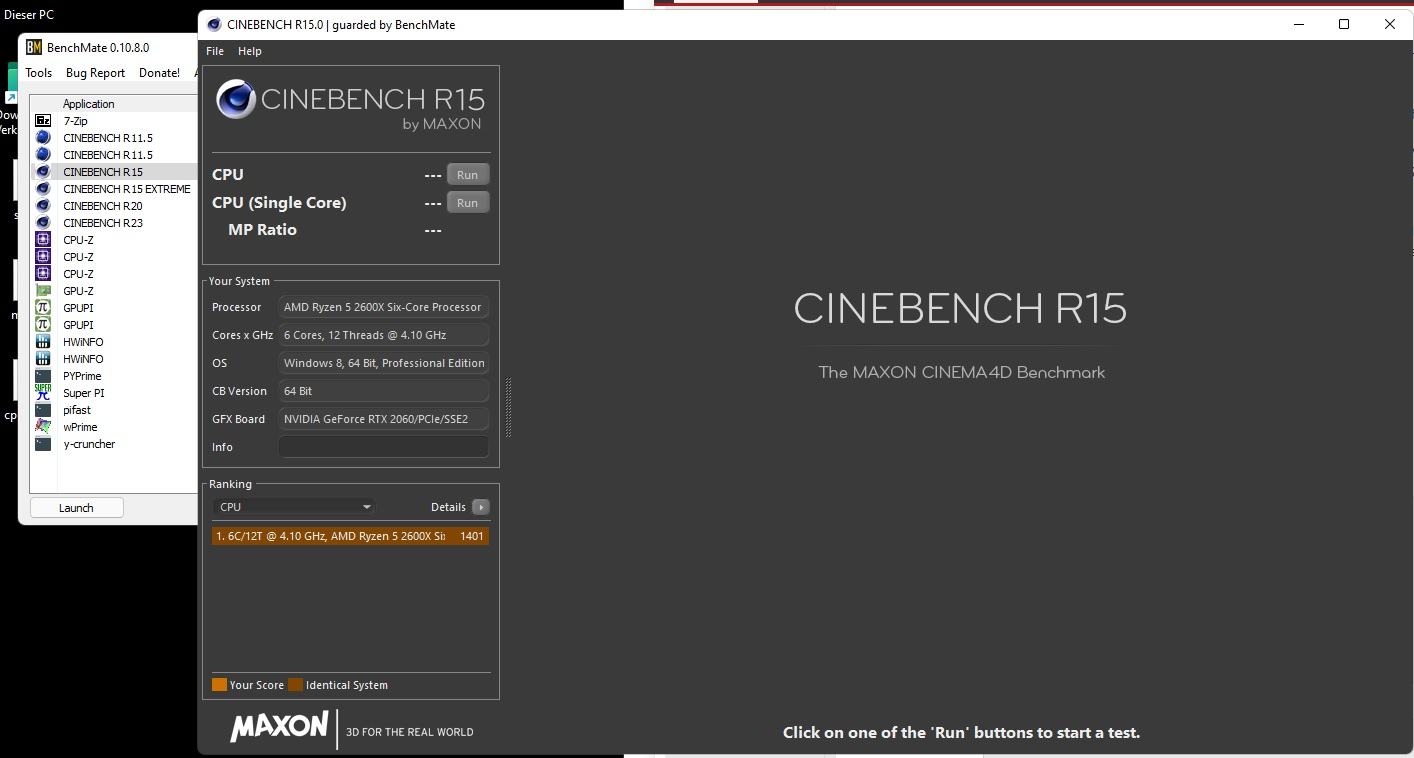Select y-cruncher in the BenchMate list
The image size is (1414, 758).
(89, 444)
